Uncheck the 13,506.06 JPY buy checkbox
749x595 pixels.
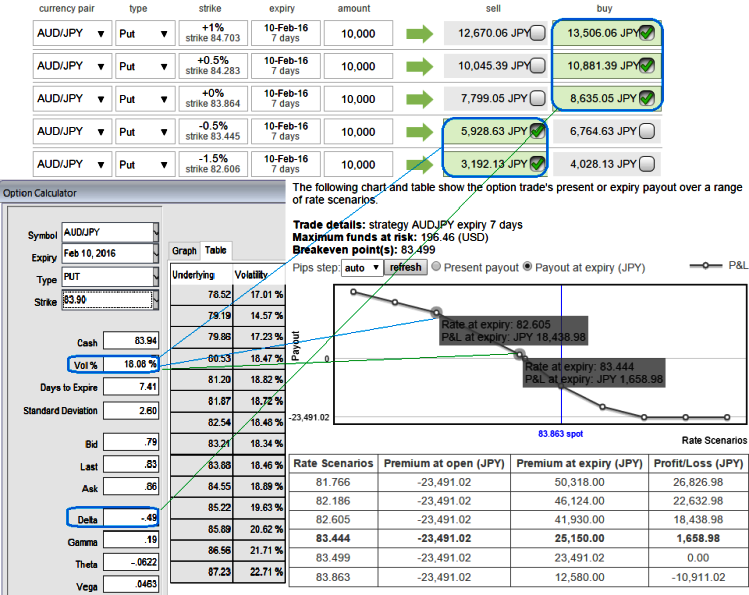(647, 34)
